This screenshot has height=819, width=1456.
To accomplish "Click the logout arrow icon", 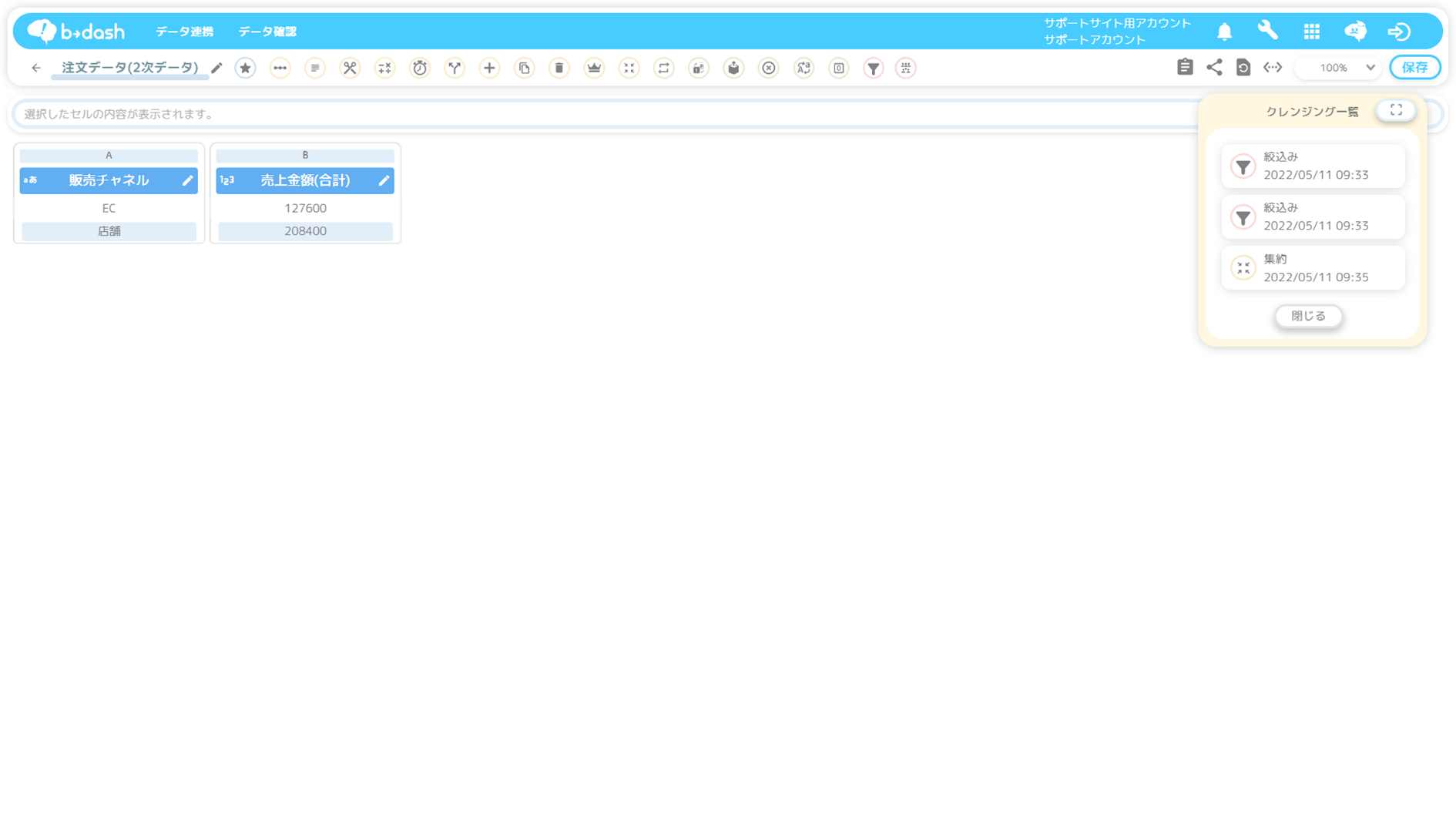I will pos(1399,32).
